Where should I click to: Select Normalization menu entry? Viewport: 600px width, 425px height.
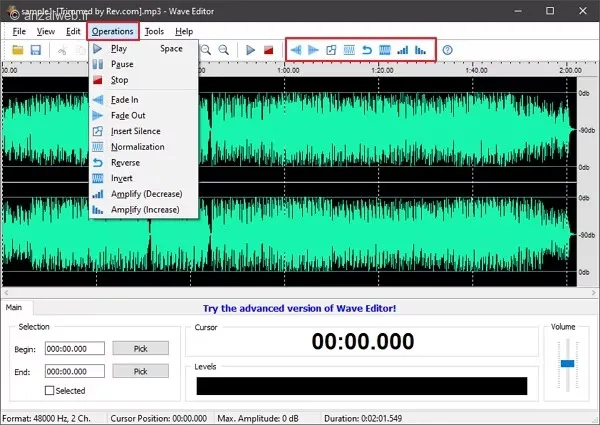pos(143,147)
